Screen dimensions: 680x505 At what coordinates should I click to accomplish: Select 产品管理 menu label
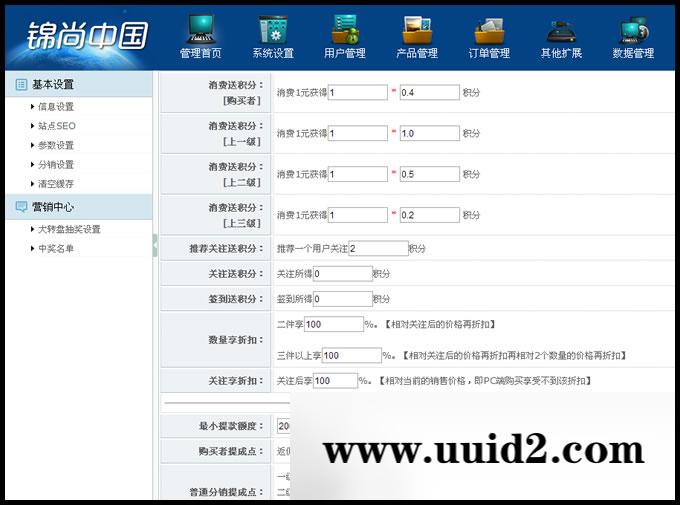tap(417, 53)
